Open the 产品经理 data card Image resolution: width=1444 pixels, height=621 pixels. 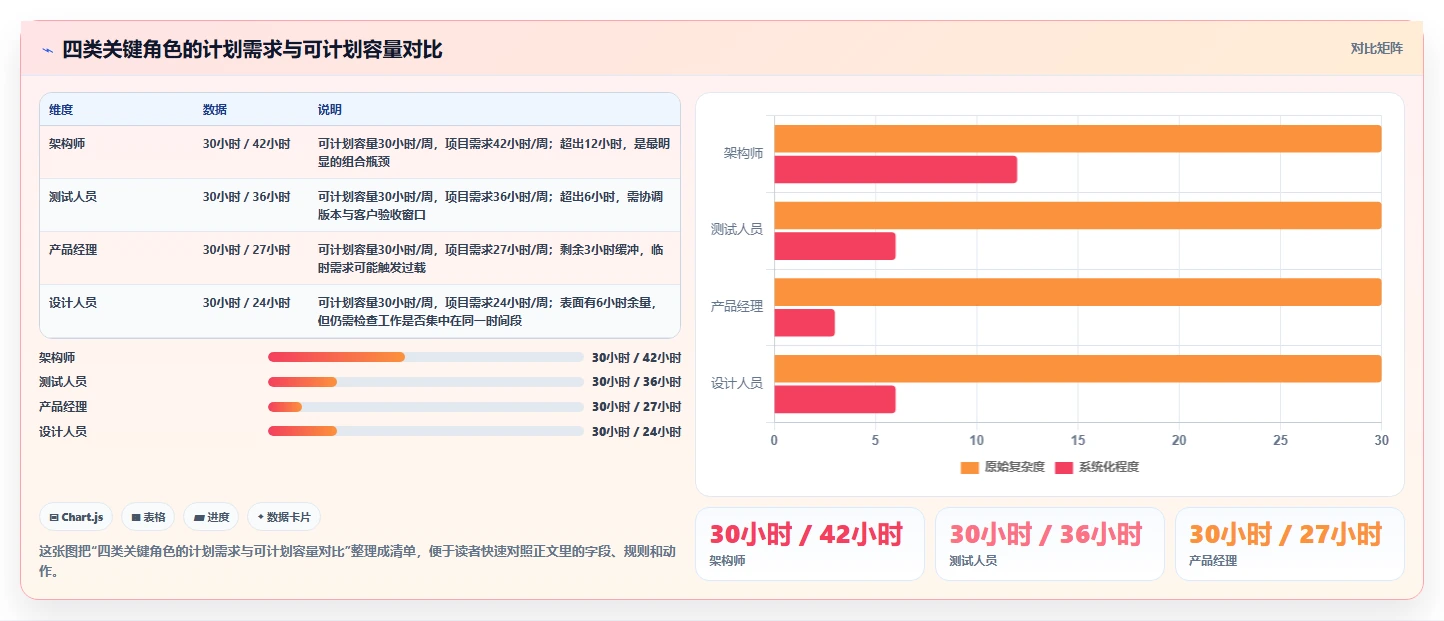point(1289,544)
